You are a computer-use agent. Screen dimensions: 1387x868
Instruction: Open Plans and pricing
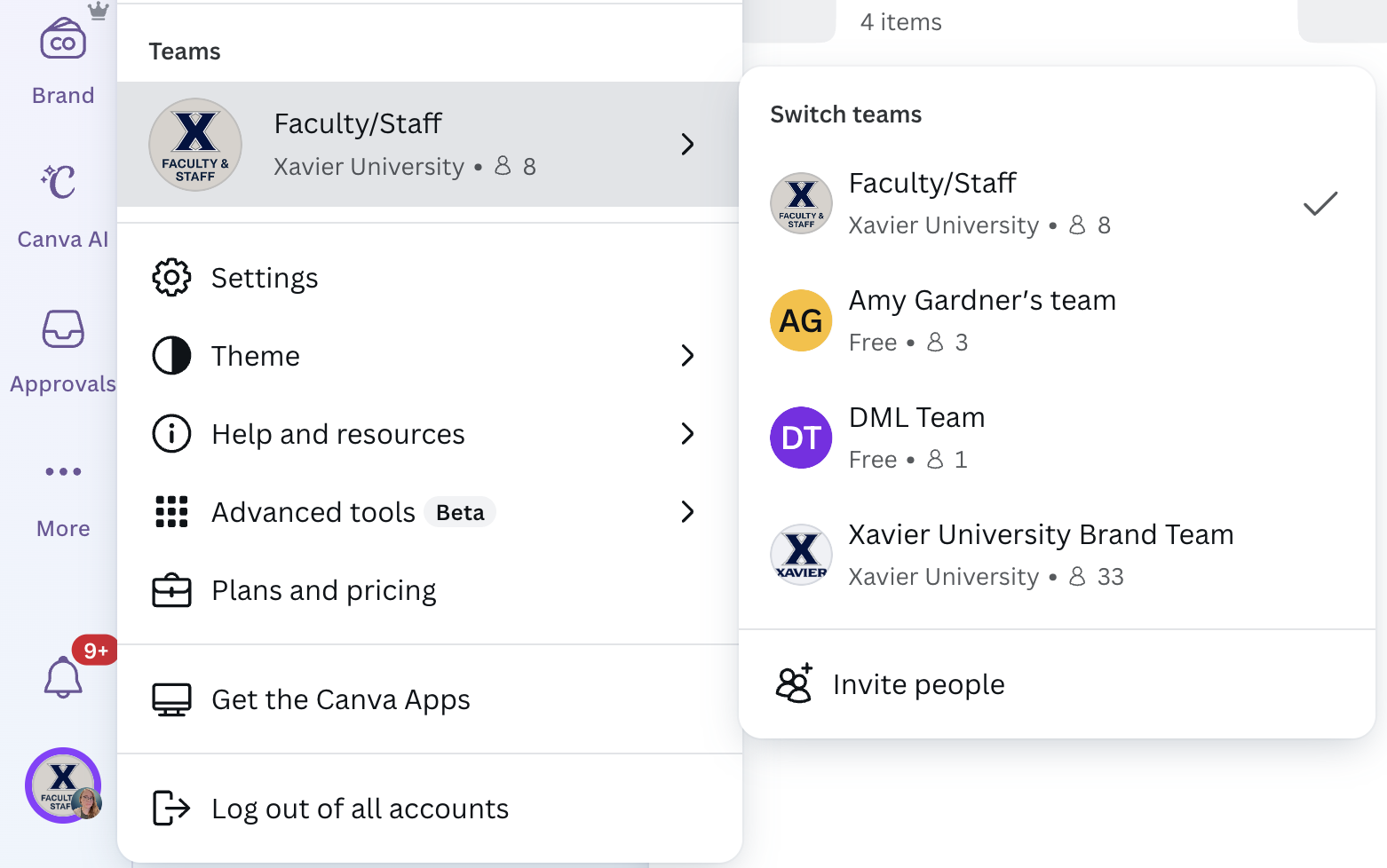coord(323,589)
